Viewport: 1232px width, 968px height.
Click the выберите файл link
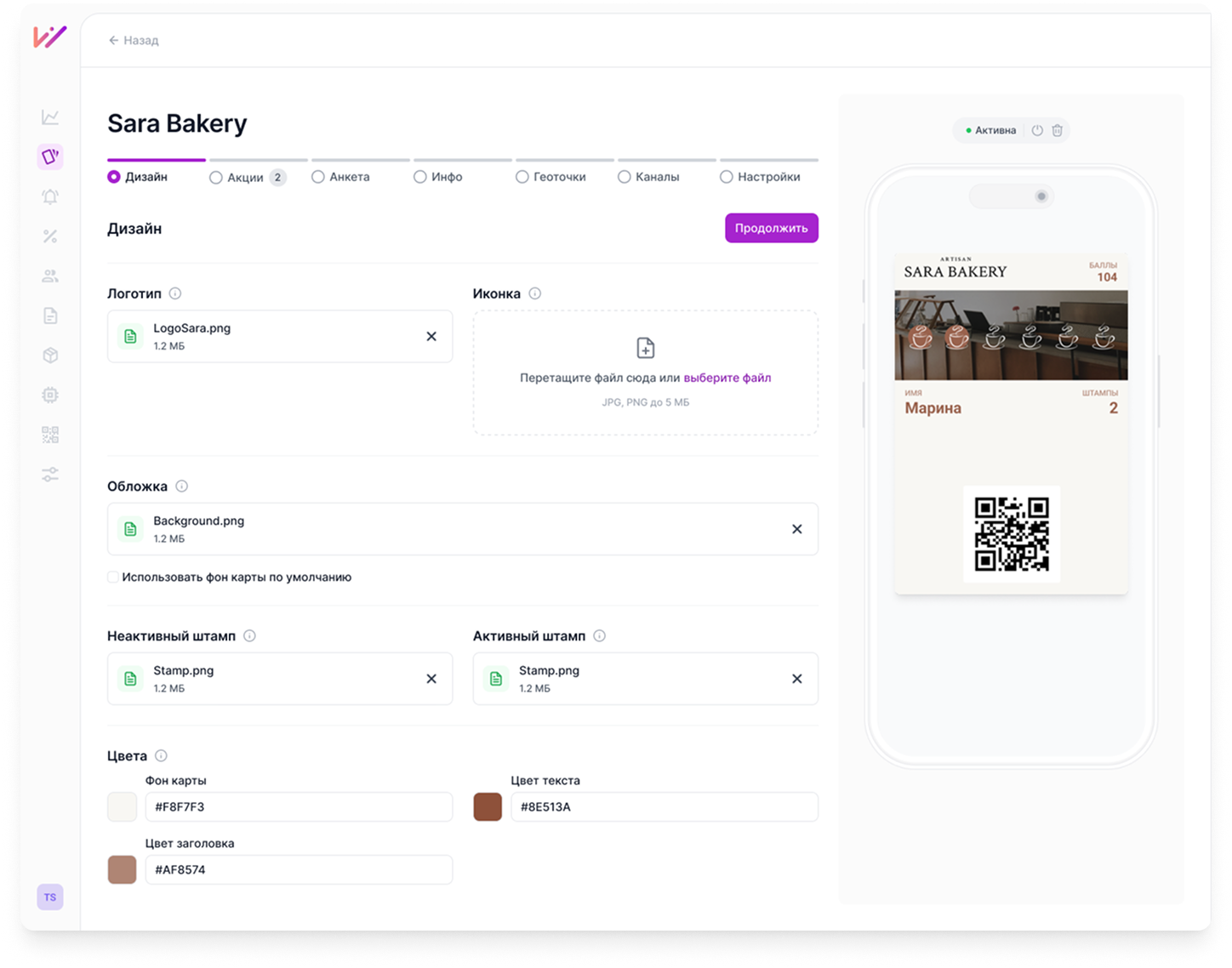pos(727,378)
